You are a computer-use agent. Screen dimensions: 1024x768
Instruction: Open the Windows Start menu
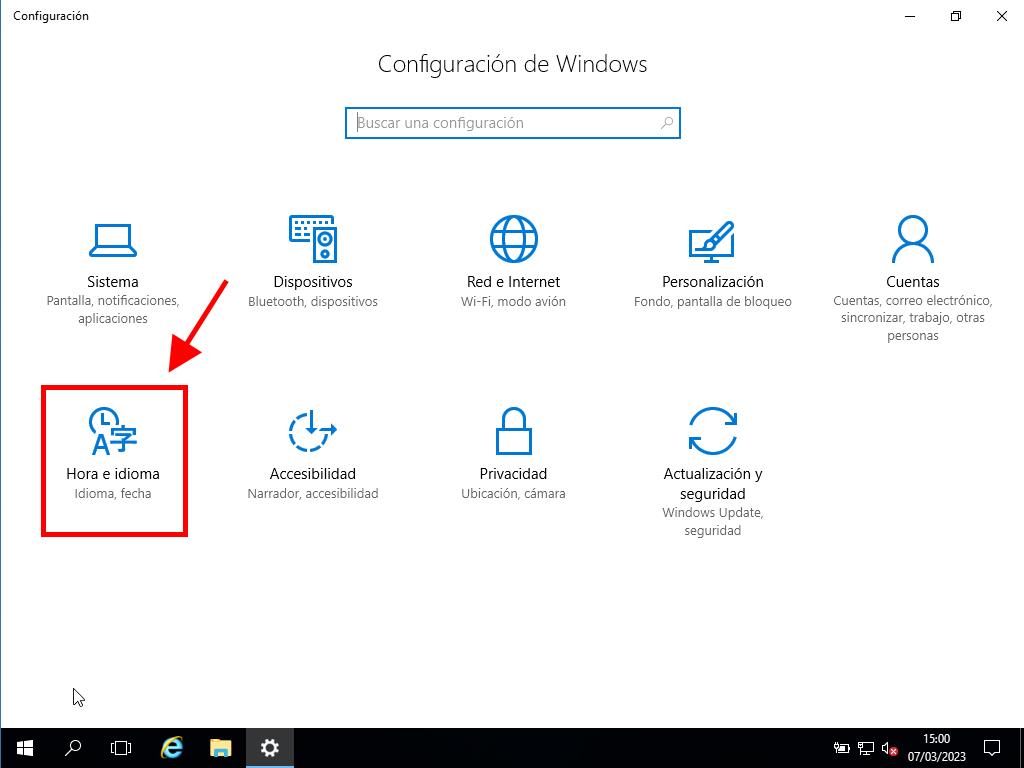coord(24,747)
